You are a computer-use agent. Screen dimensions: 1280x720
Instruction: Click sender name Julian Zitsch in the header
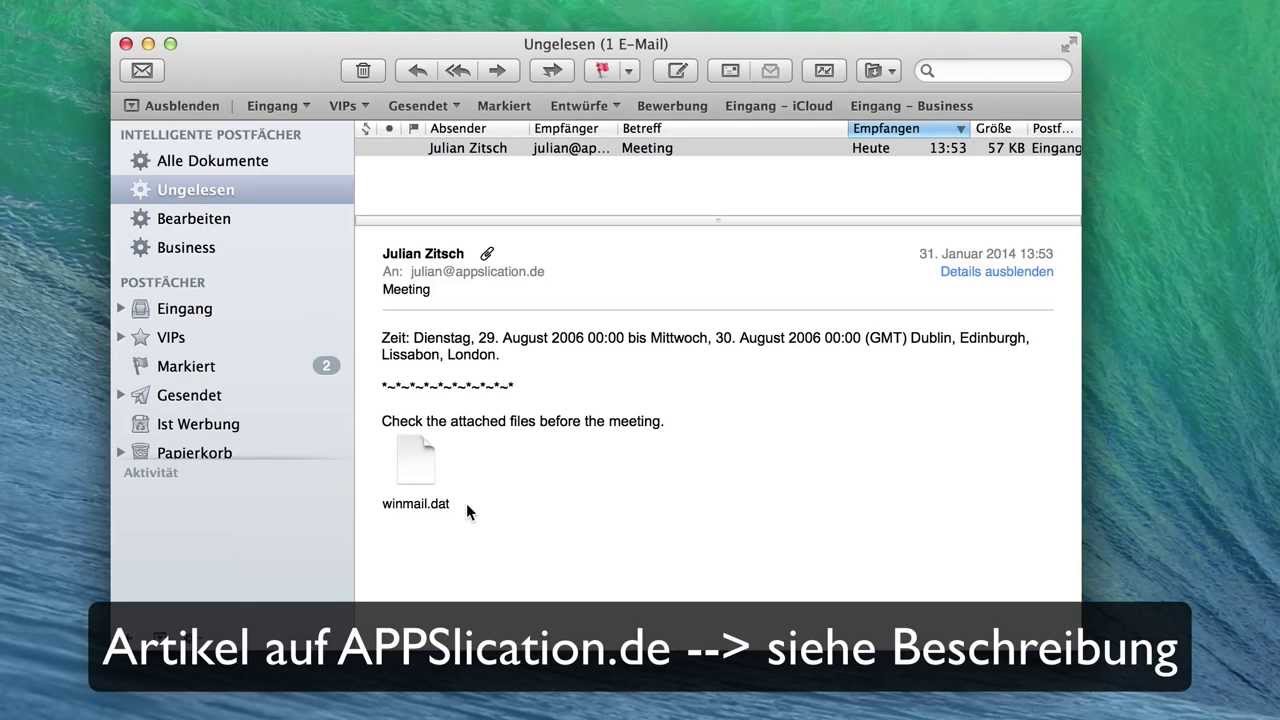[x=423, y=254]
